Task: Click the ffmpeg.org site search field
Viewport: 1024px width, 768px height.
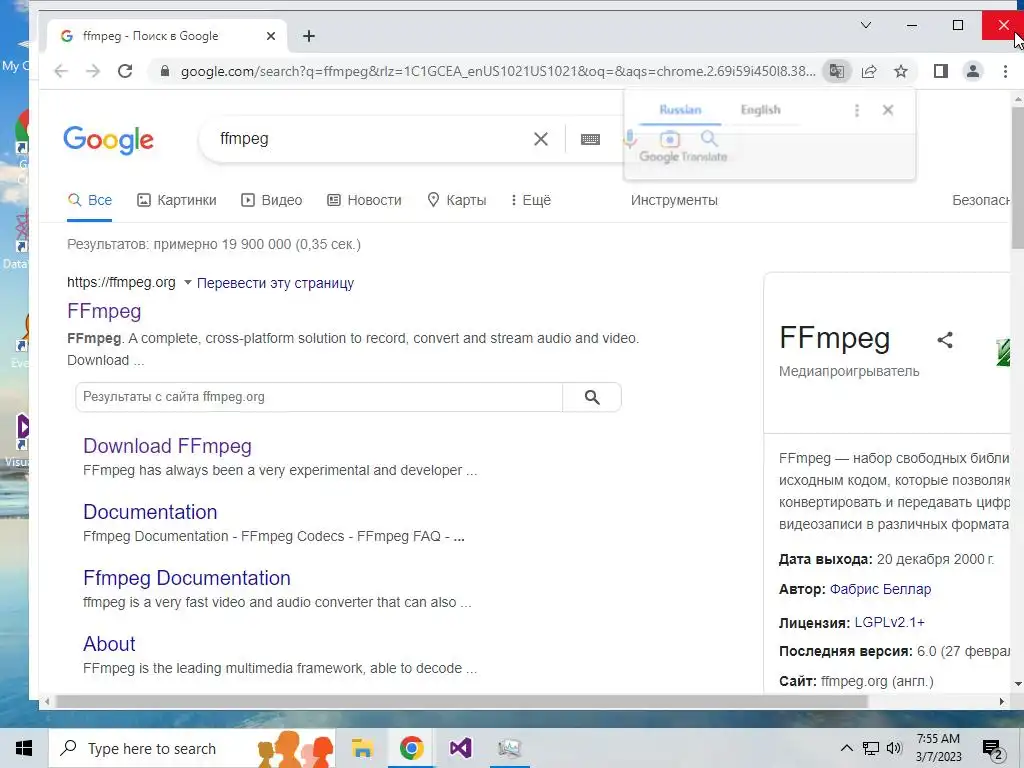Action: 319,397
